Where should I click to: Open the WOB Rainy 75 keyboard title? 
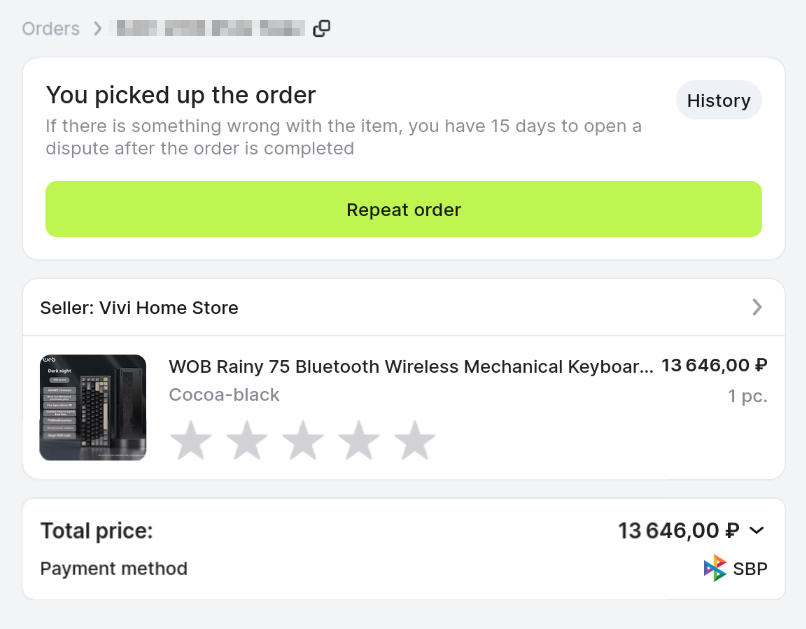(410, 366)
